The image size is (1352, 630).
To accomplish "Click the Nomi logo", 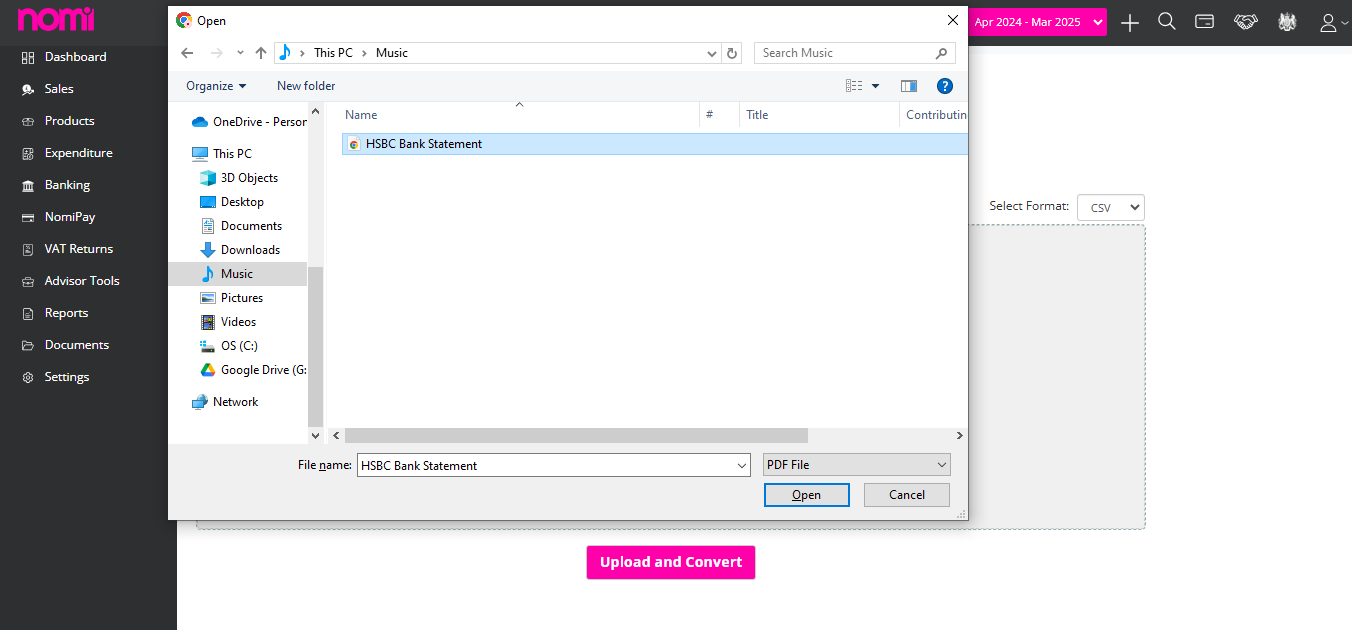I will pyautogui.click(x=56, y=19).
